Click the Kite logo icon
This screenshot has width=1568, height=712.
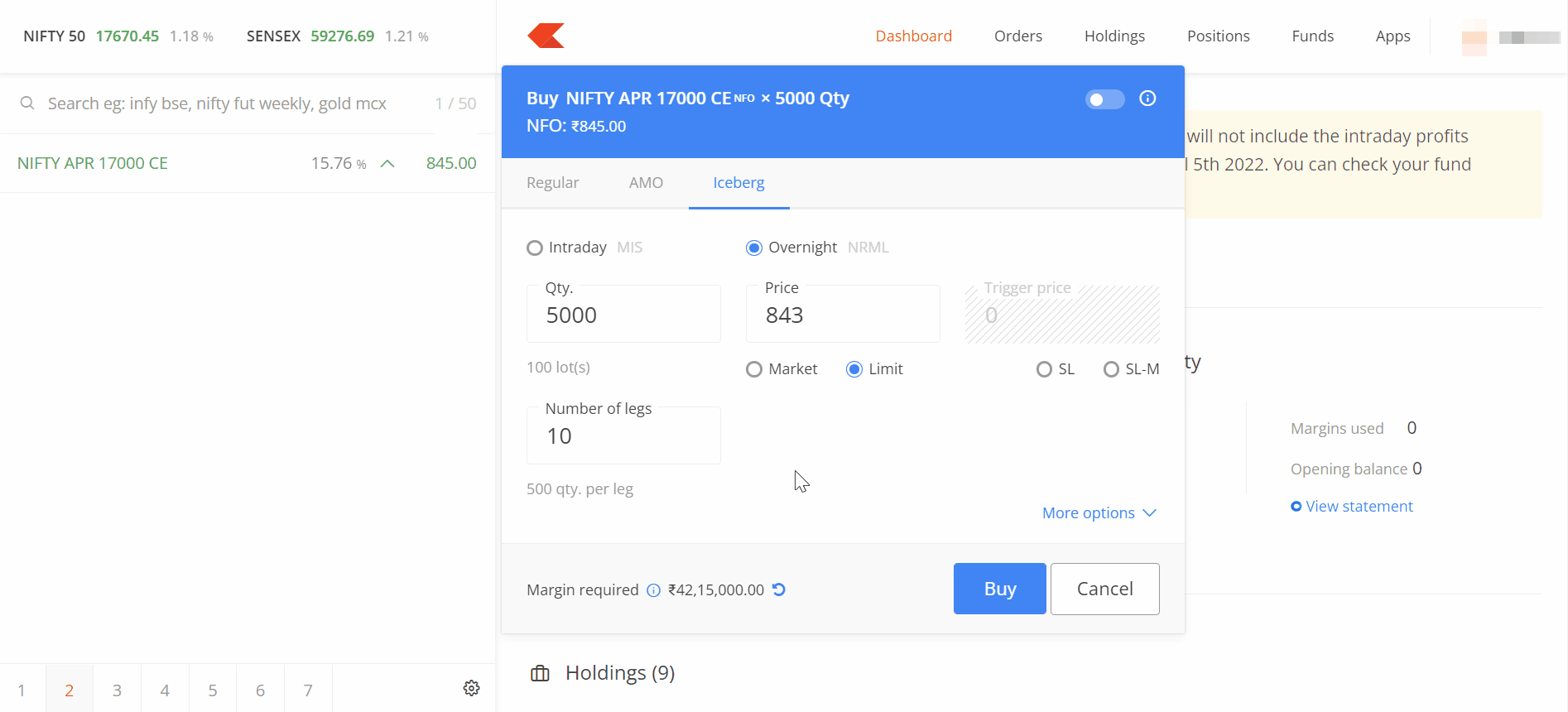coord(546,36)
